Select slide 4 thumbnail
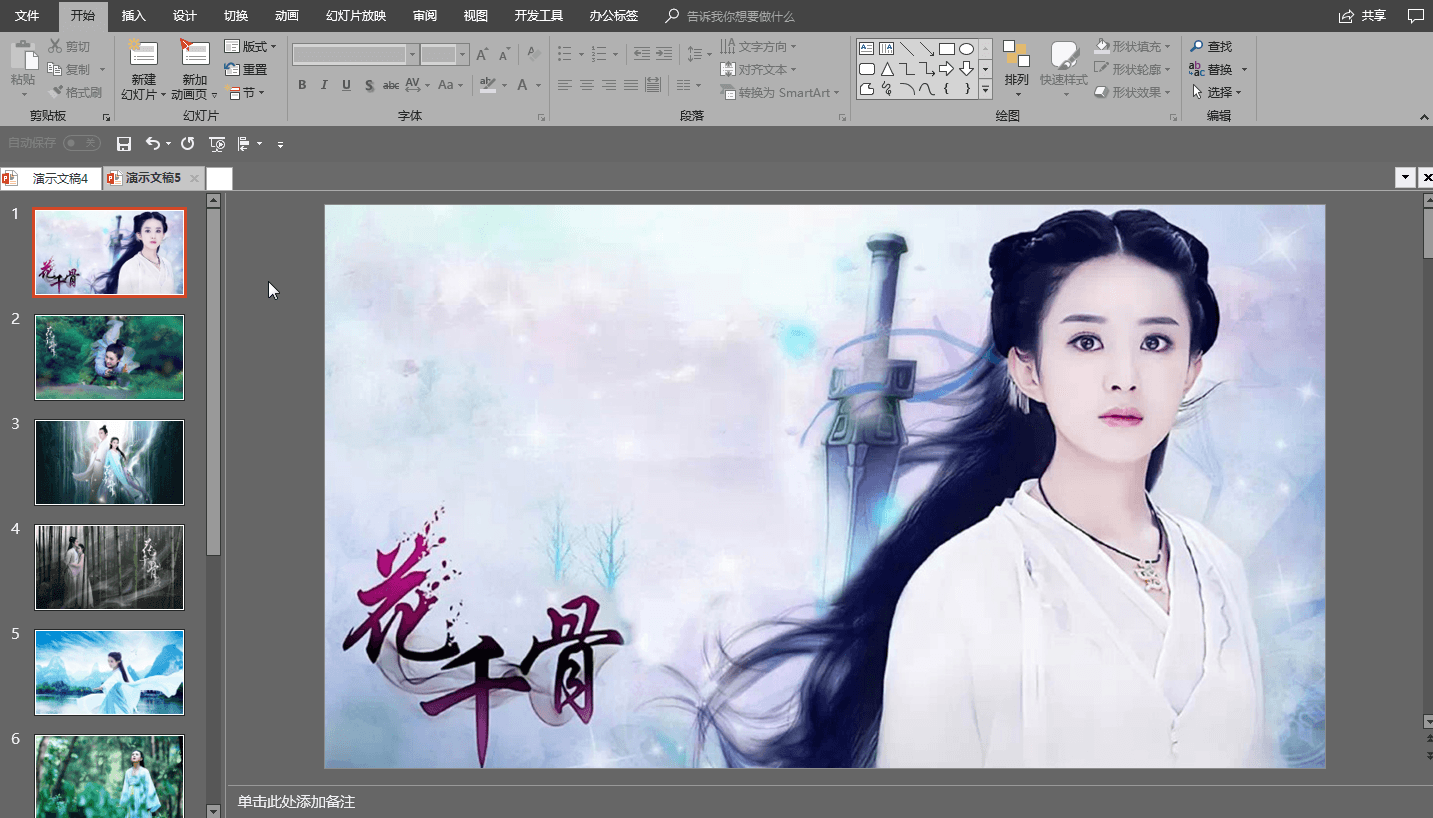The width and height of the screenshot is (1433, 818). [x=110, y=567]
